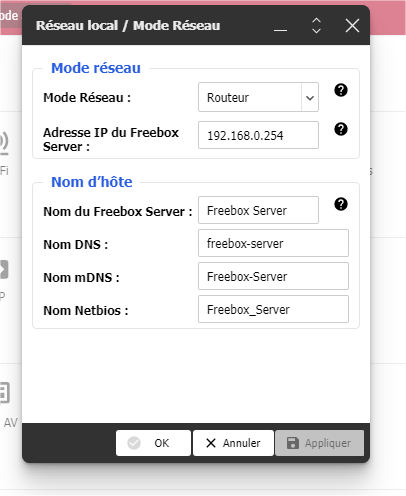Screen dimensions: 406x496
Task: Toggle window size with up-down arrows icon
Action: click(x=316, y=26)
